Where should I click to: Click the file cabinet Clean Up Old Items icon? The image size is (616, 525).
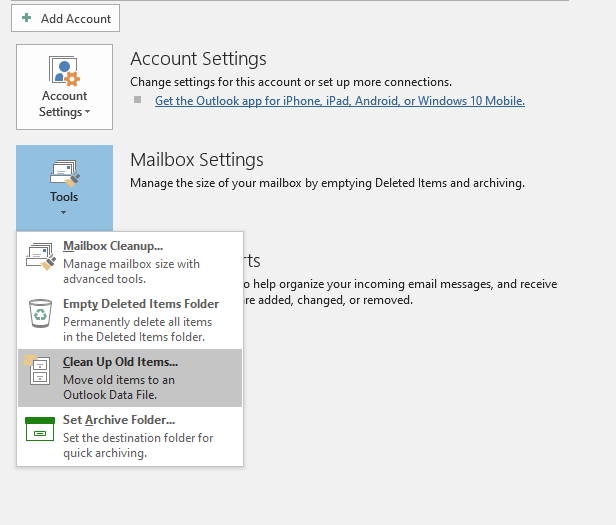pyautogui.click(x=38, y=371)
